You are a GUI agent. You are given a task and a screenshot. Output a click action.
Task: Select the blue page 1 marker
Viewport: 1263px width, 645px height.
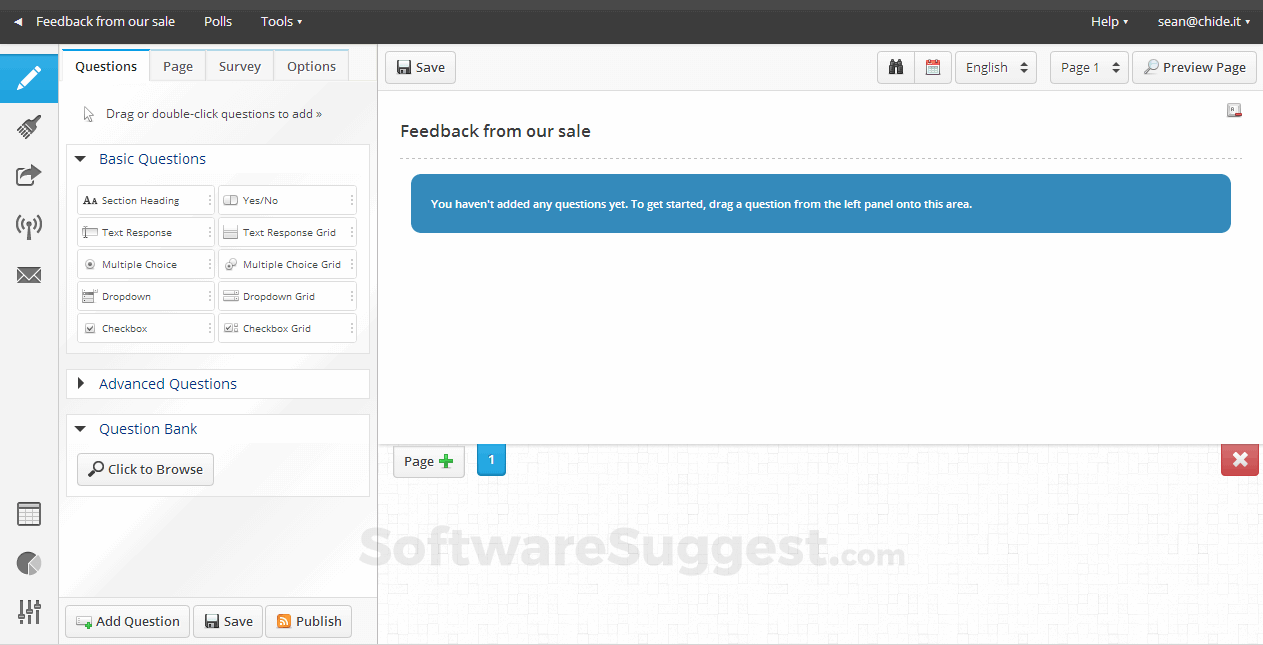coord(491,460)
